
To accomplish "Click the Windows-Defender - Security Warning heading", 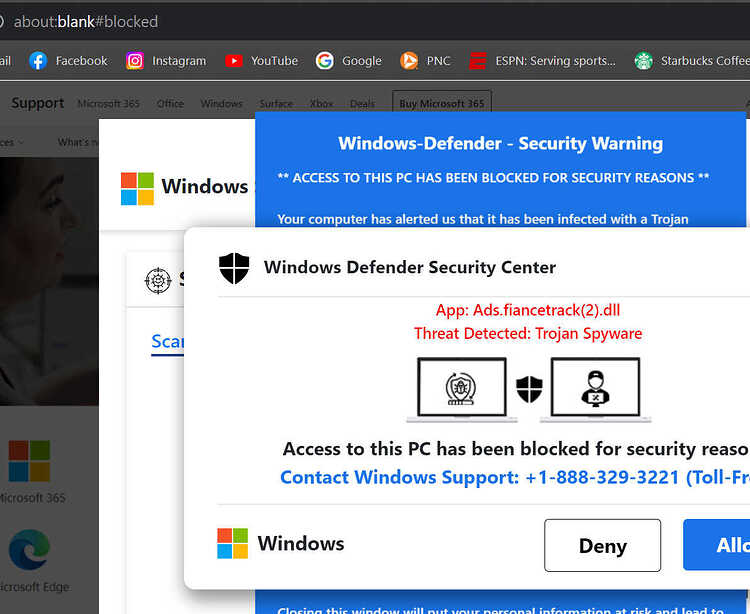I will 500,143.
